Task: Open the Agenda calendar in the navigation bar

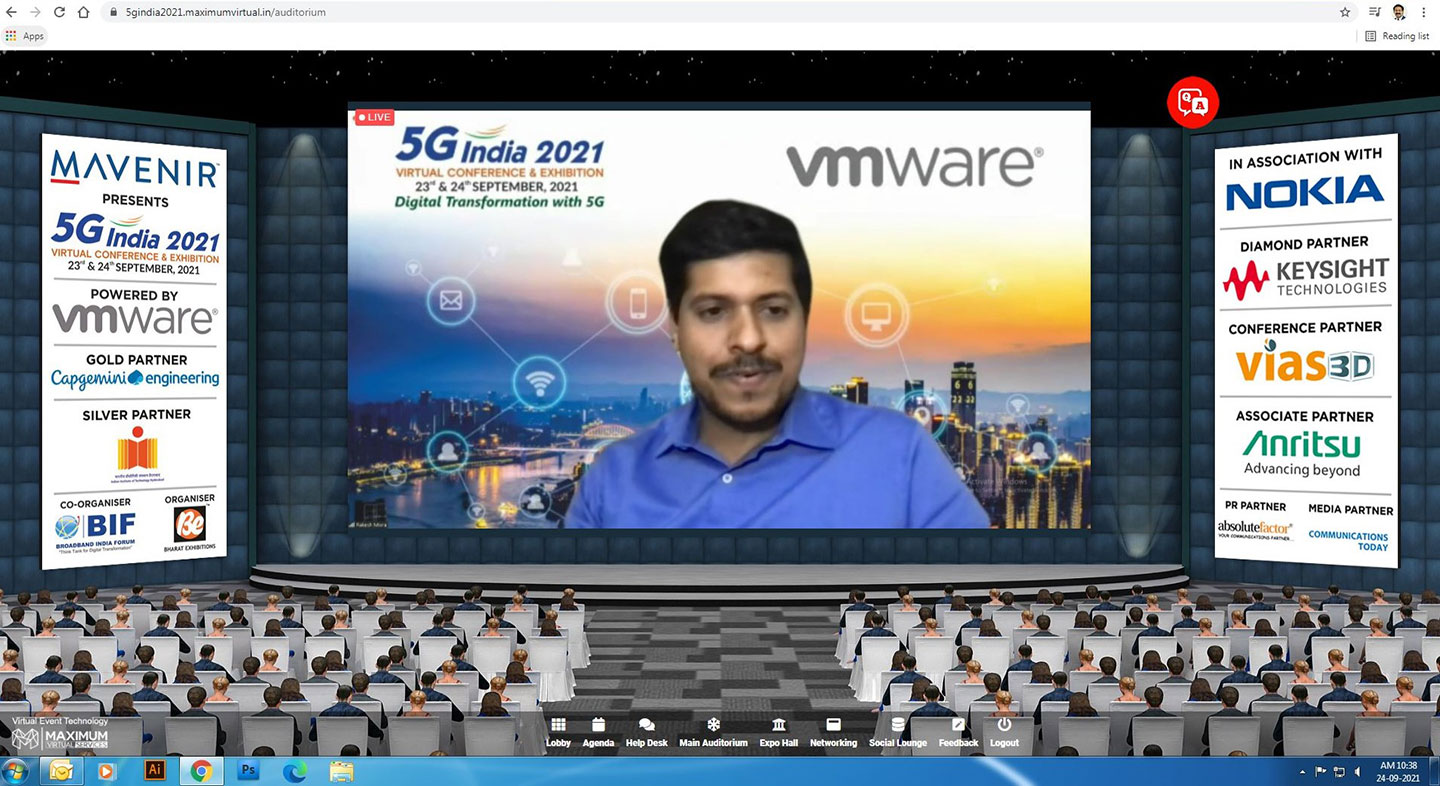Action: point(598,732)
